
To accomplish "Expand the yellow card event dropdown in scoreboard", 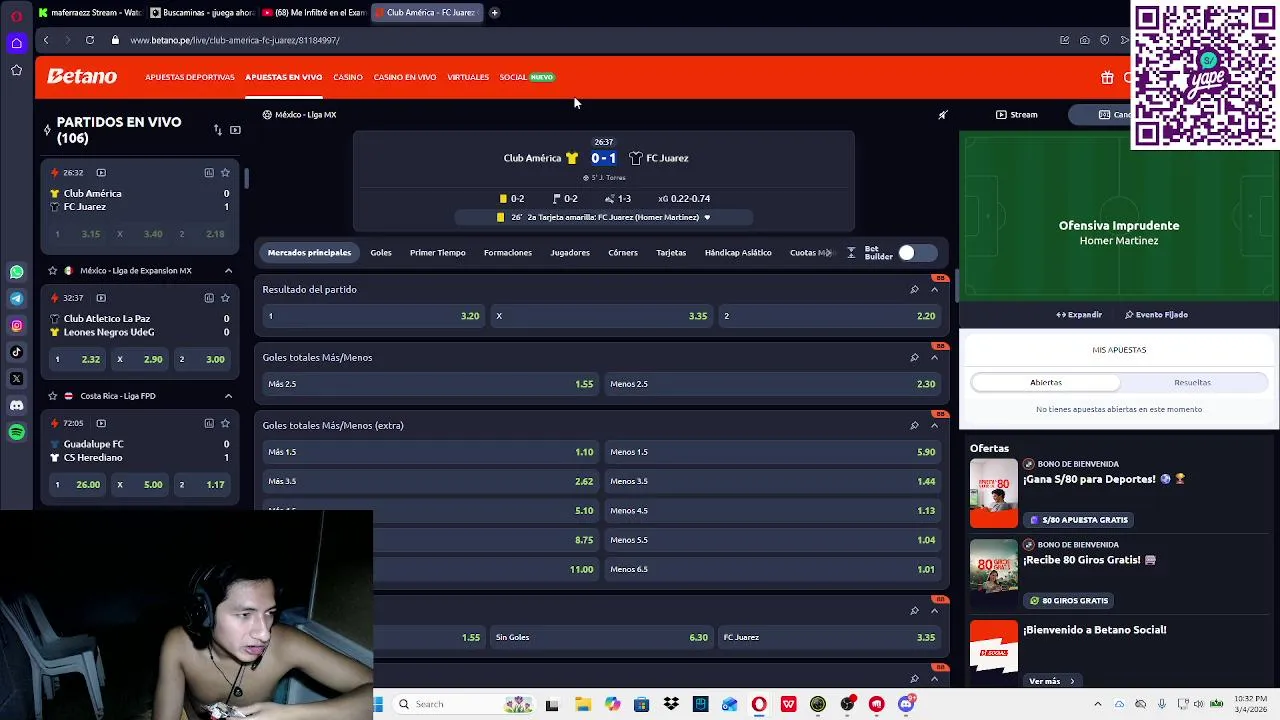I will 707,217.
